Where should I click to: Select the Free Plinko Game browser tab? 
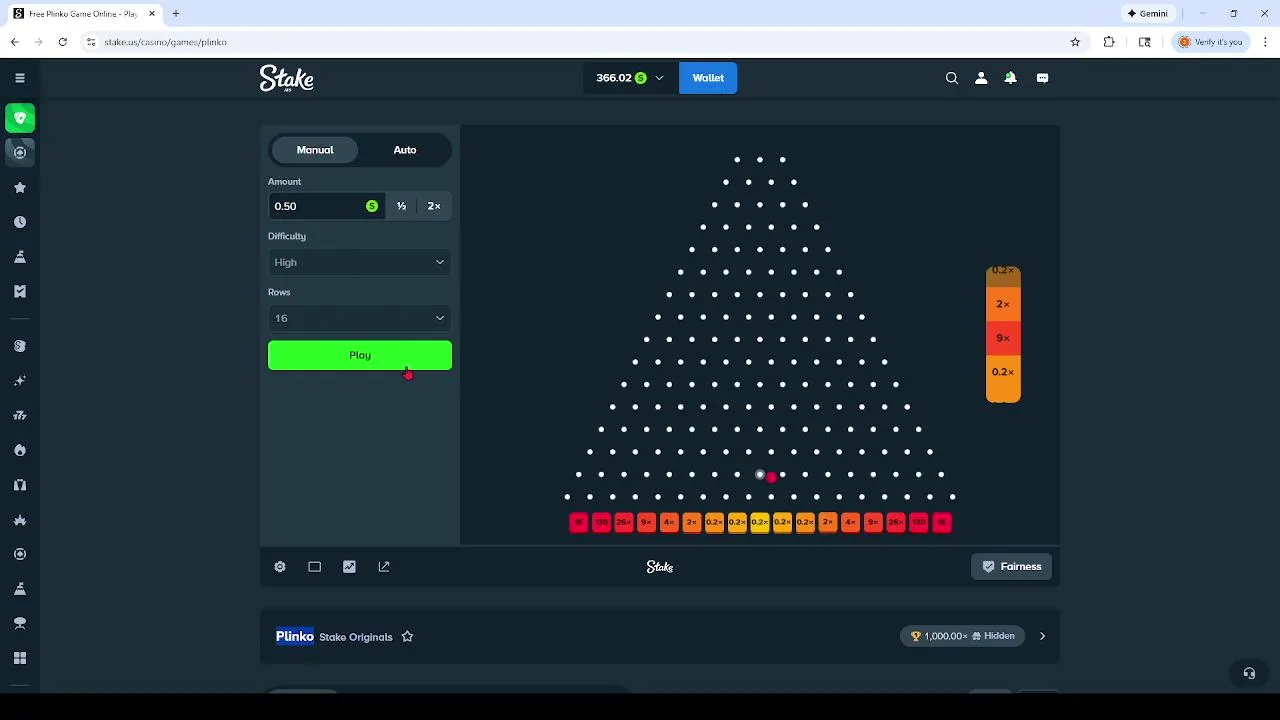[x=84, y=14]
